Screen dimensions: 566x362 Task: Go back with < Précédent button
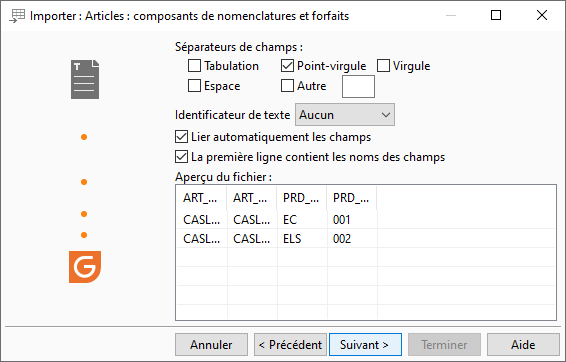tap(290, 345)
